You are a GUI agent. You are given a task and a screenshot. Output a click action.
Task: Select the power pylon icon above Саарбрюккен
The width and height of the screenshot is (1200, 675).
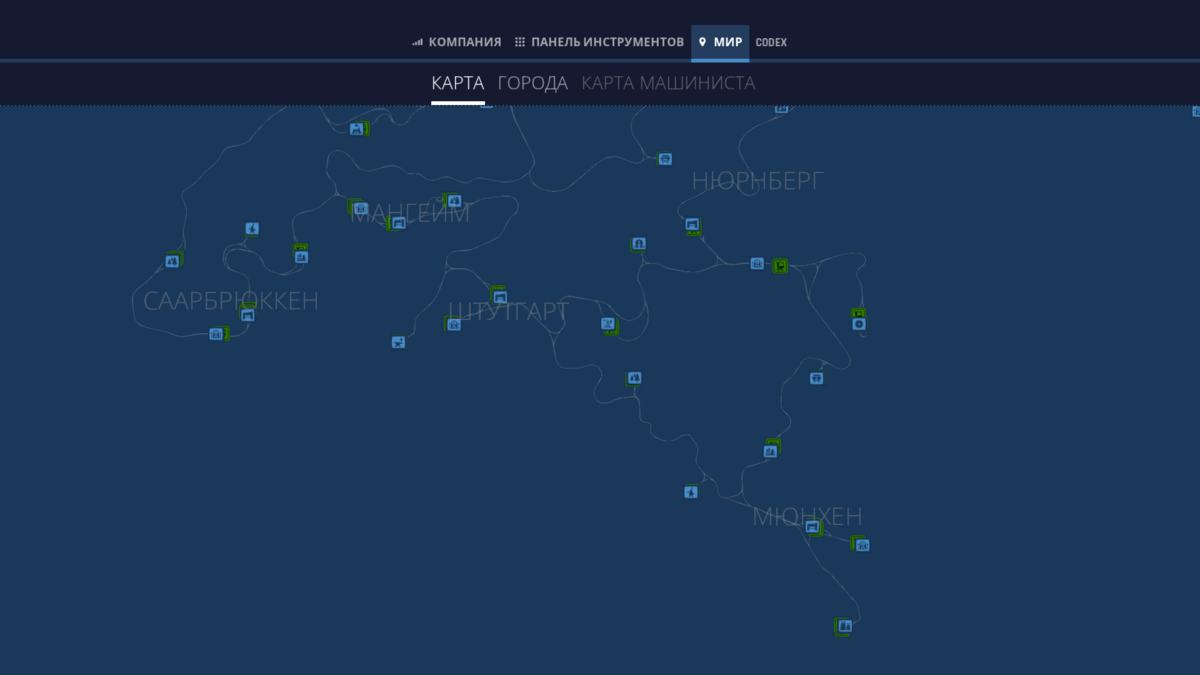[x=252, y=229]
